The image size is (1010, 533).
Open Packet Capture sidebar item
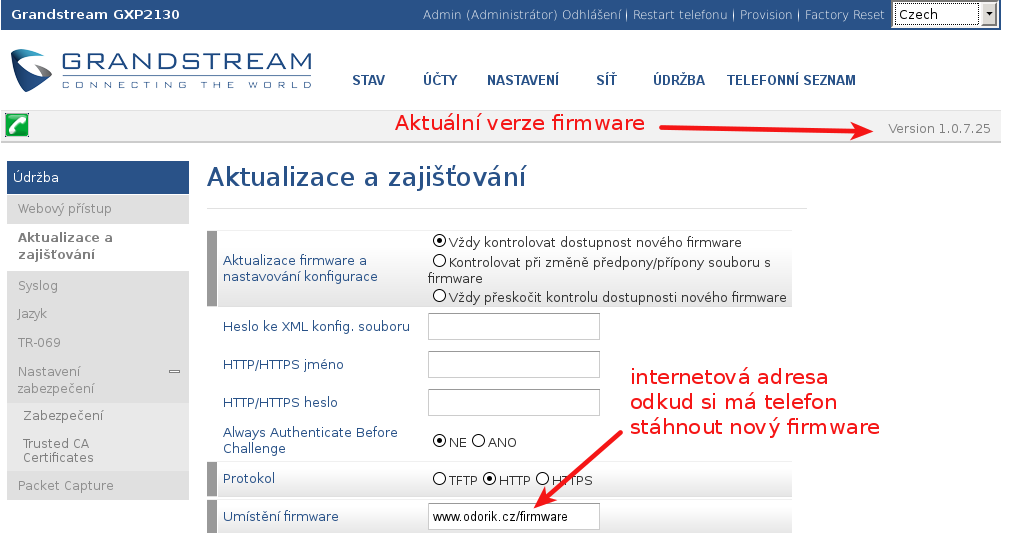pyautogui.click(x=66, y=486)
